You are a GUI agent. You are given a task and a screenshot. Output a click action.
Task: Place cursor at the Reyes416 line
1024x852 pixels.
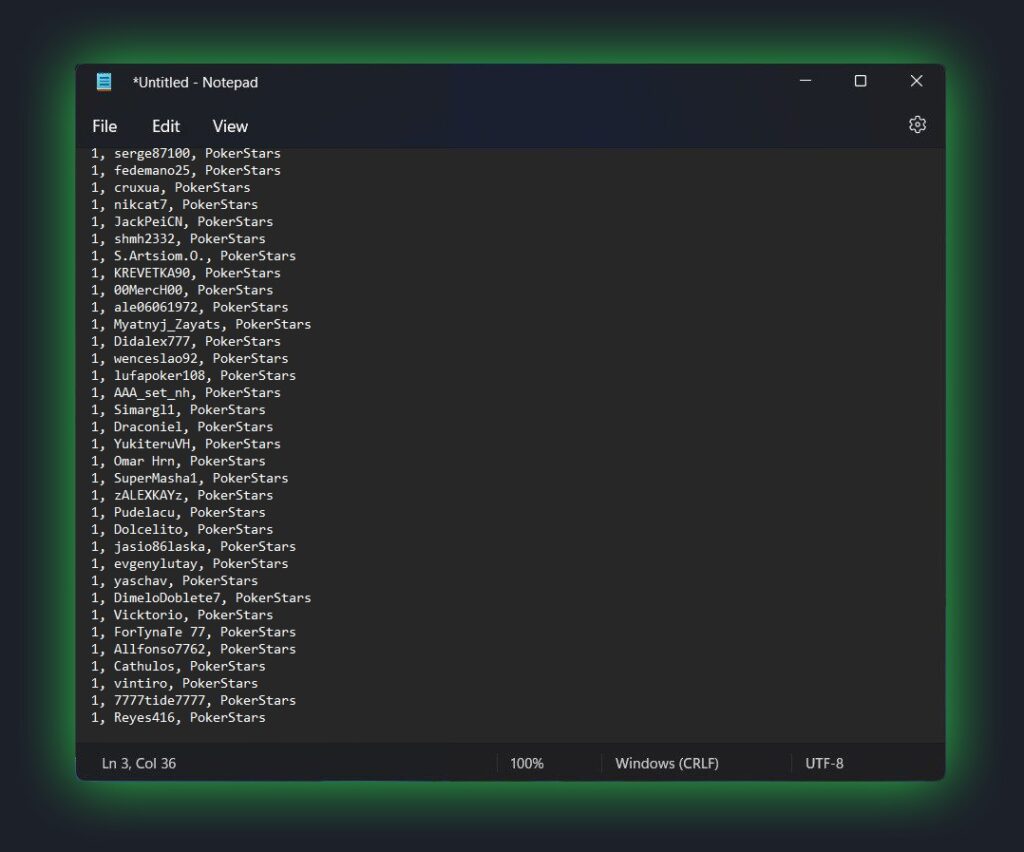pyautogui.click(x=178, y=718)
